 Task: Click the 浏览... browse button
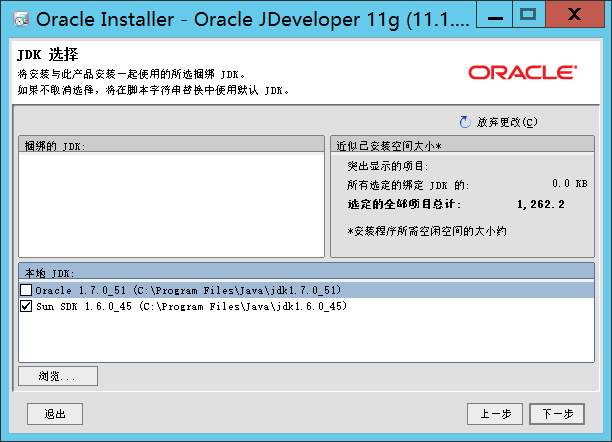58,376
